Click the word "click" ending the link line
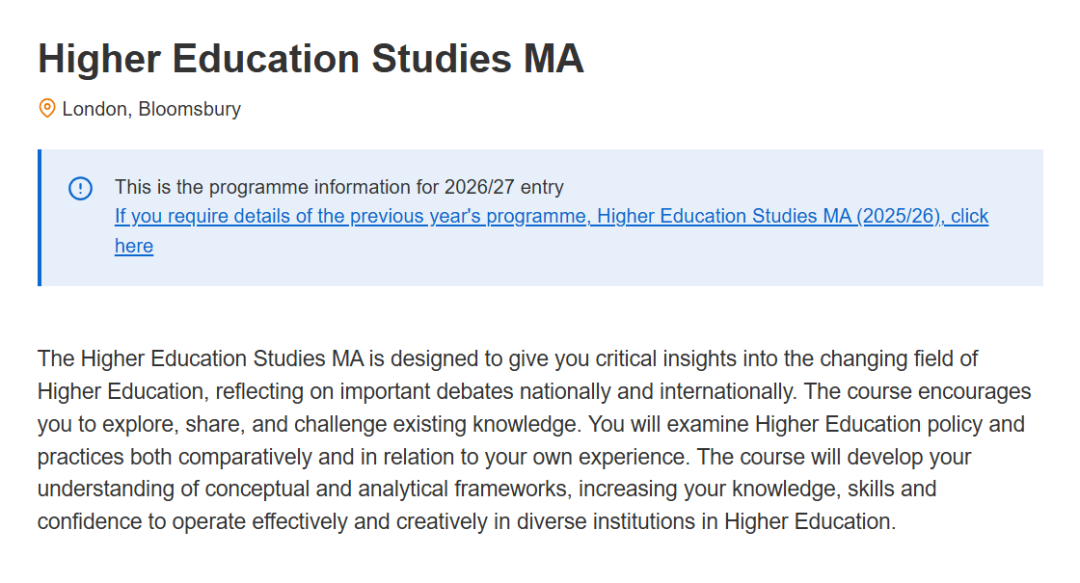The height and width of the screenshot is (583, 1080). (969, 217)
